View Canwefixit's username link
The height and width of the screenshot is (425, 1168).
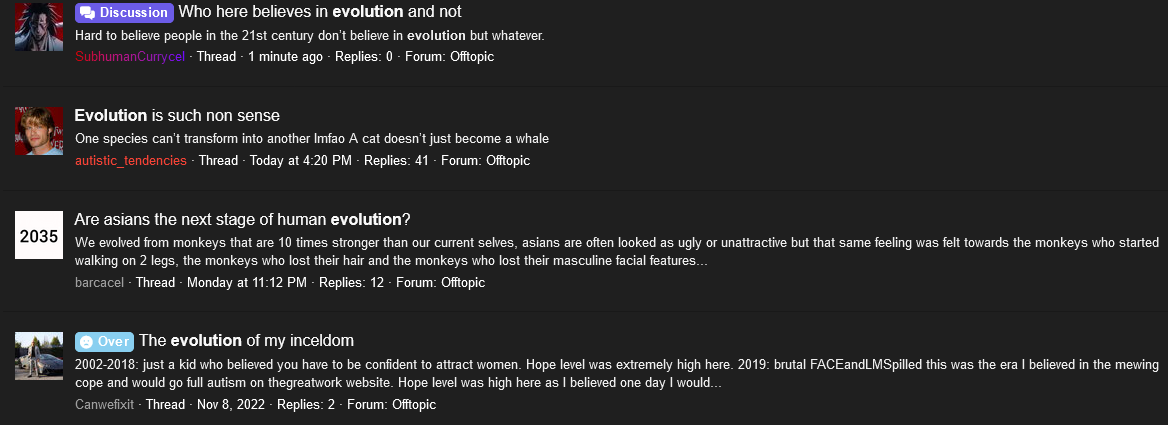tap(105, 405)
